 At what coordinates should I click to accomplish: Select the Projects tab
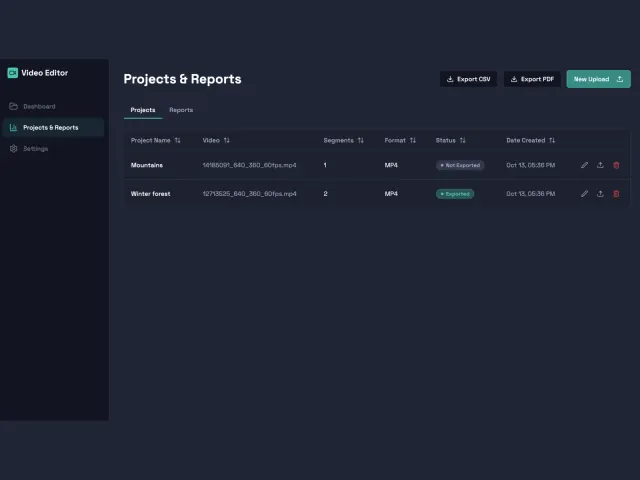143,110
